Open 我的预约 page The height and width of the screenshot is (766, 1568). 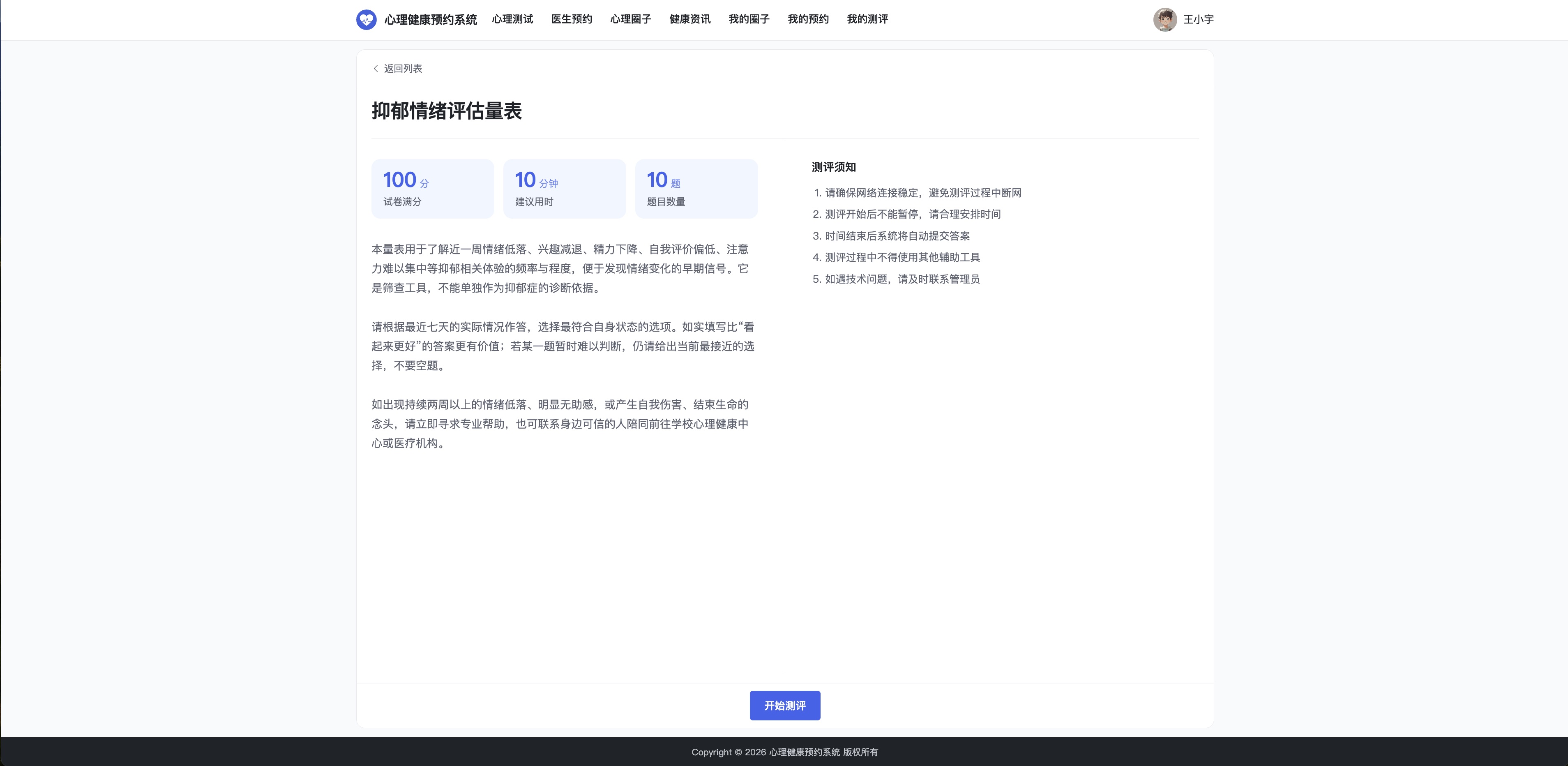pyautogui.click(x=808, y=19)
